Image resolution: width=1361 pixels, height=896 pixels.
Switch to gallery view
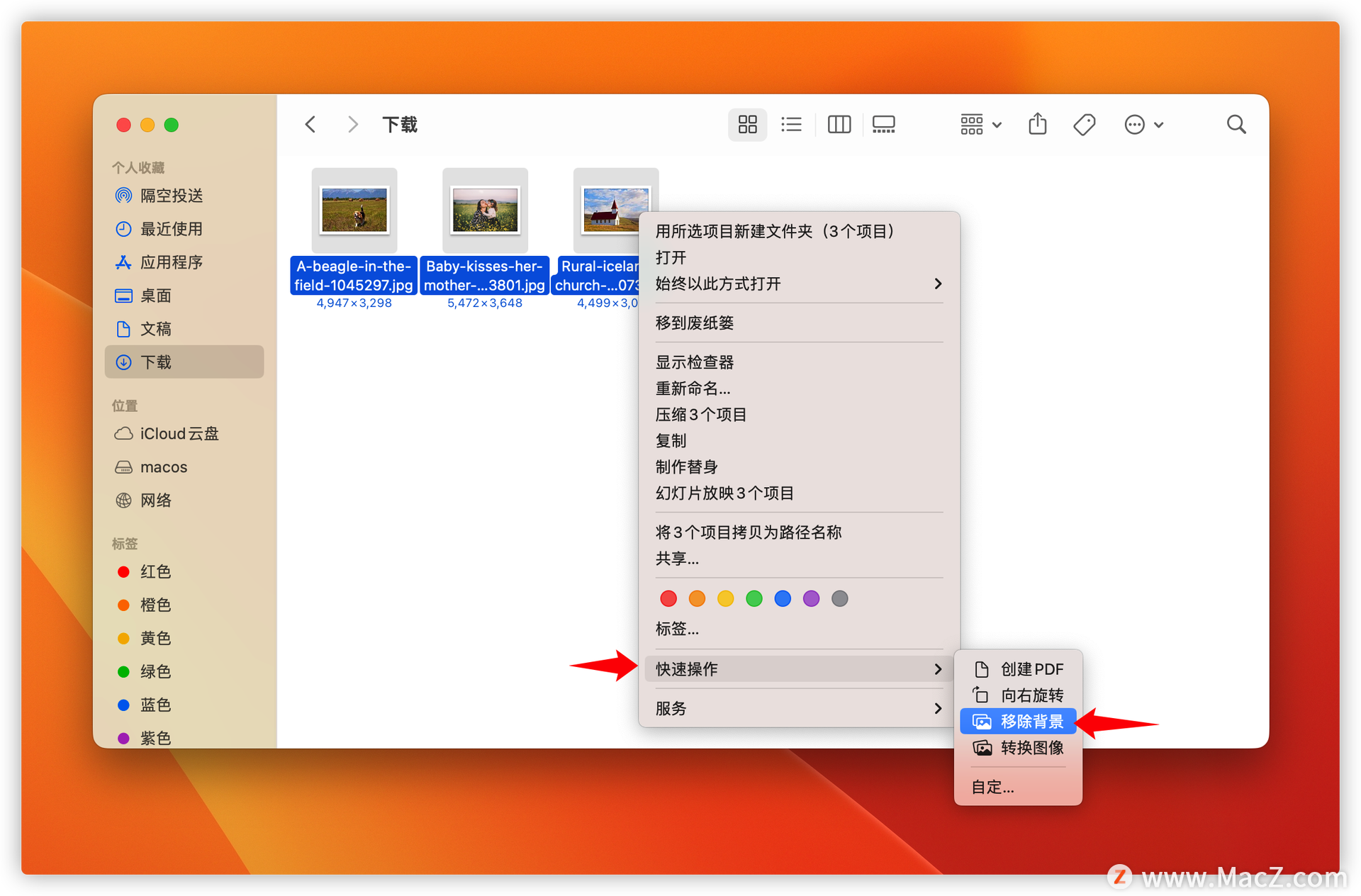[883, 125]
